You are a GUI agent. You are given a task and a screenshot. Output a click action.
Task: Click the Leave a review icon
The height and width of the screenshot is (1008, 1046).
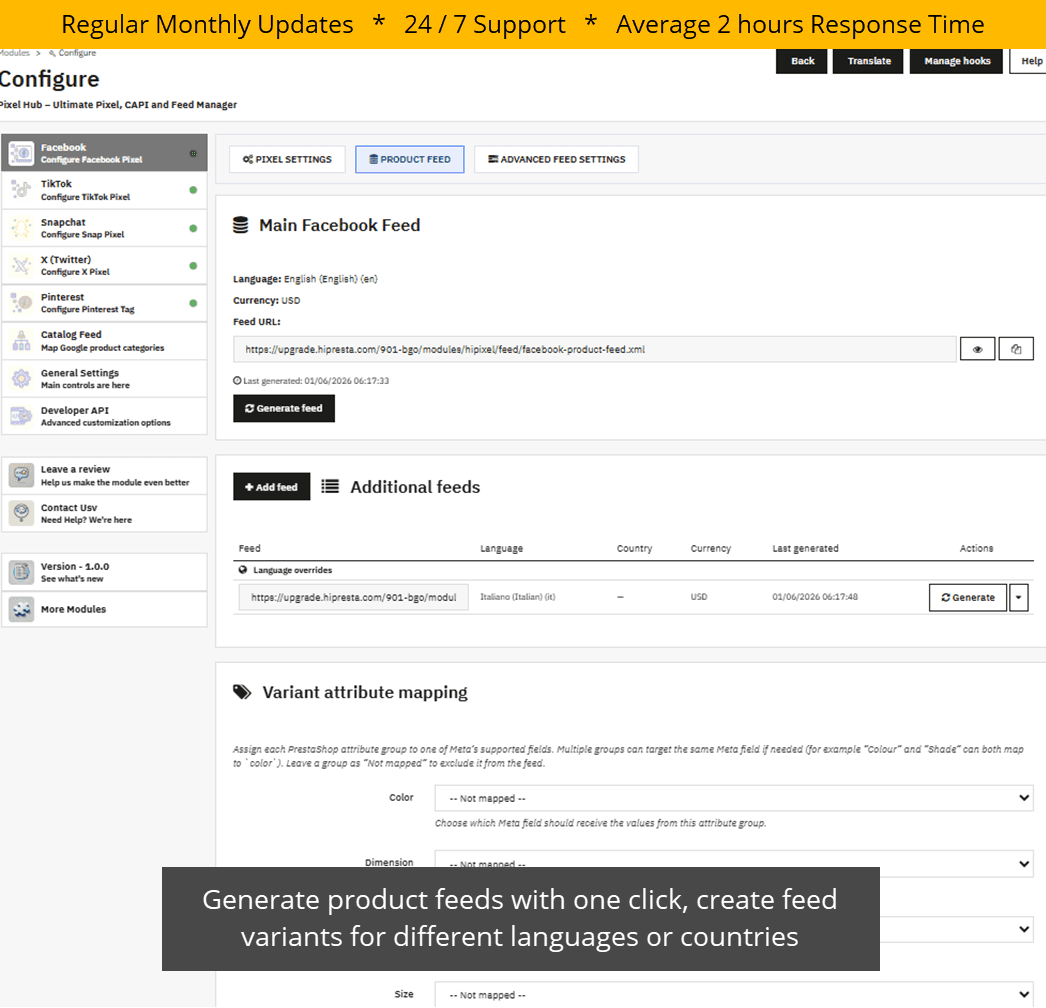[x=21, y=475]
